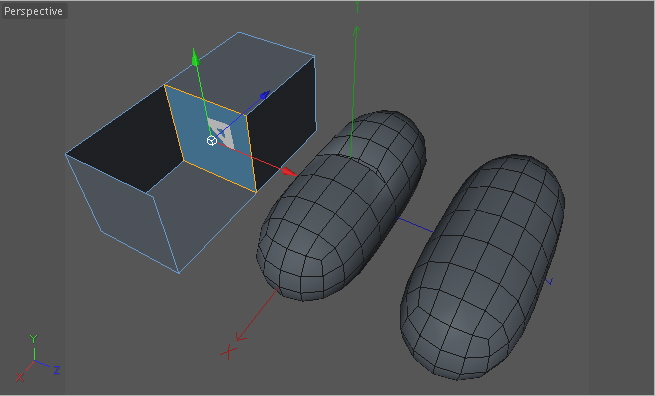This screenshot has width=655, height=396.
Task: Select the left capsule object
Action: point(340,207)
